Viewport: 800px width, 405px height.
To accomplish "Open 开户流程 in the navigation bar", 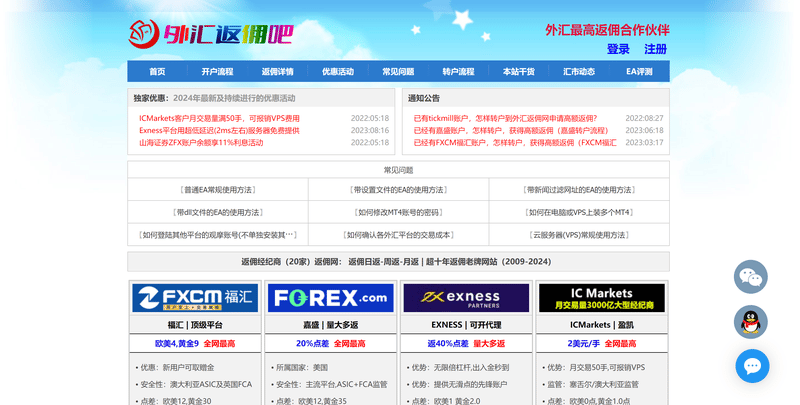I will 217,71.
